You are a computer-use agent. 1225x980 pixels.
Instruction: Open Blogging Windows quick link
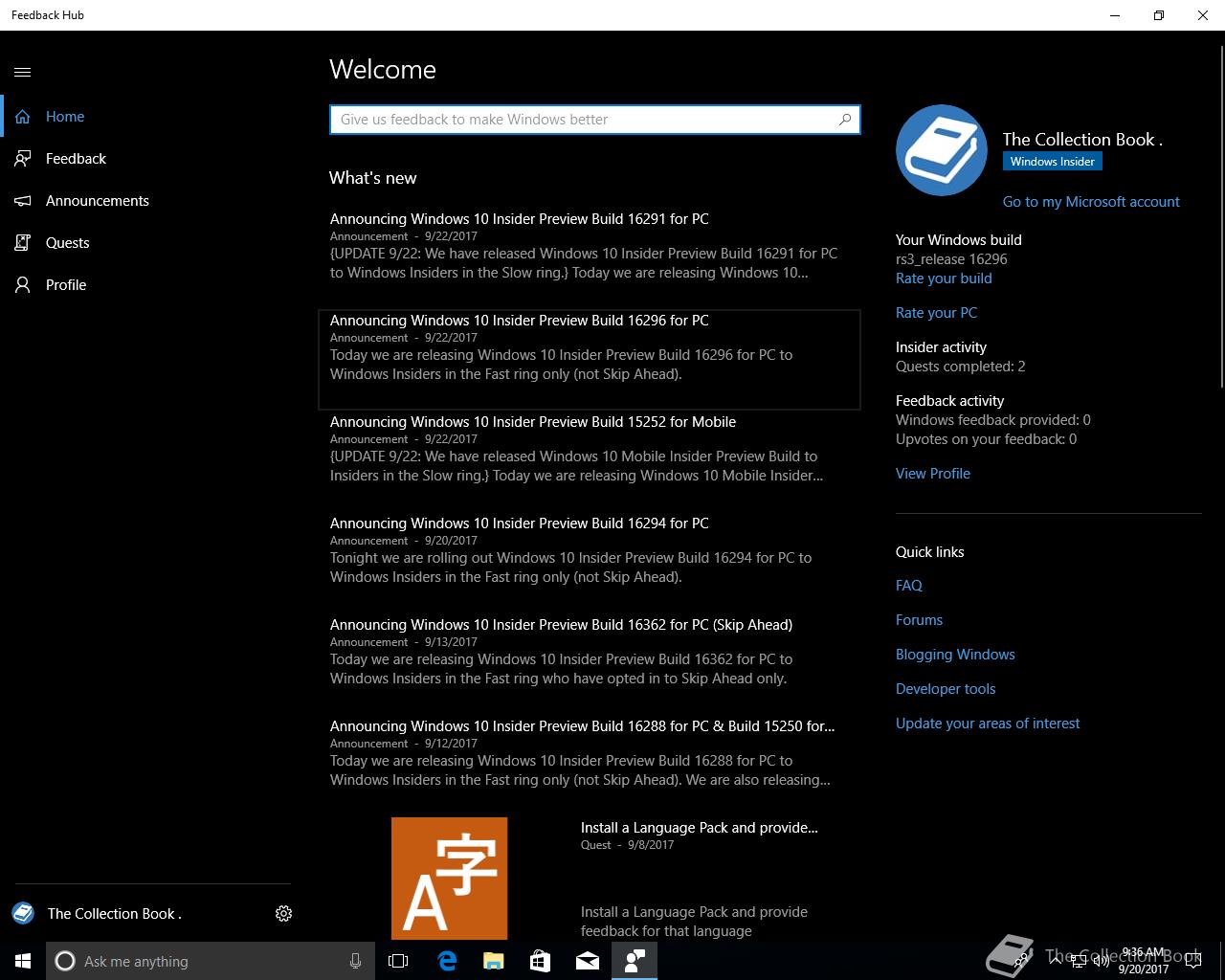955,655
